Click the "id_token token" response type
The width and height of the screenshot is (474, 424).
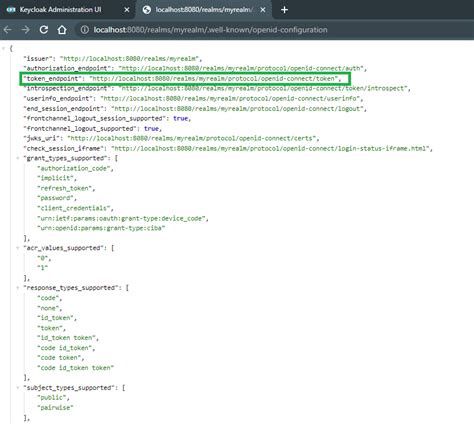pos(66,338)
